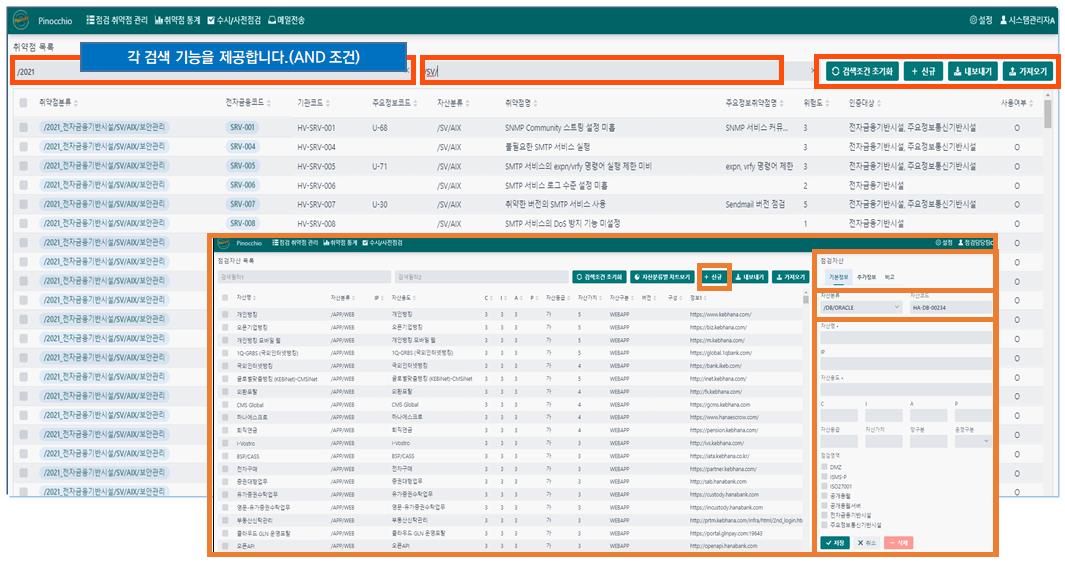Open 취약점 통계 menu in main header
The height and width of the screenshot is (563, 1065).
tap(178, 20)
